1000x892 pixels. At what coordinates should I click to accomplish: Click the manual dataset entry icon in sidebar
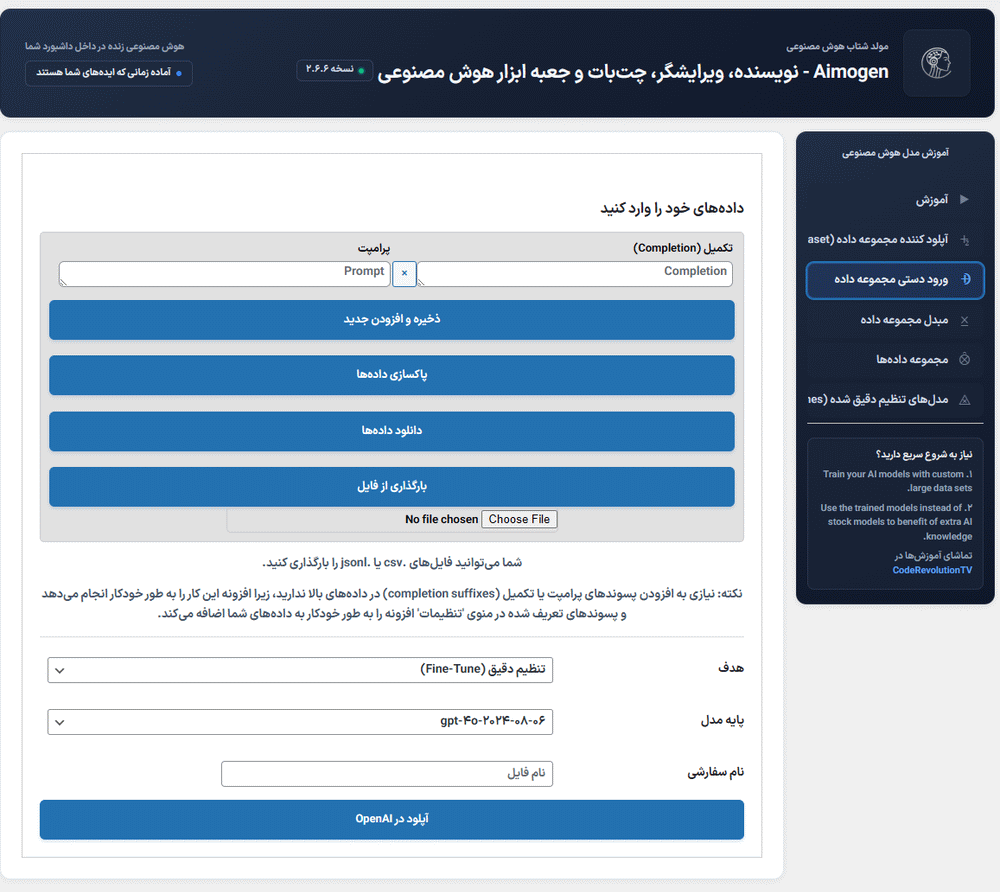coord(963,281)
